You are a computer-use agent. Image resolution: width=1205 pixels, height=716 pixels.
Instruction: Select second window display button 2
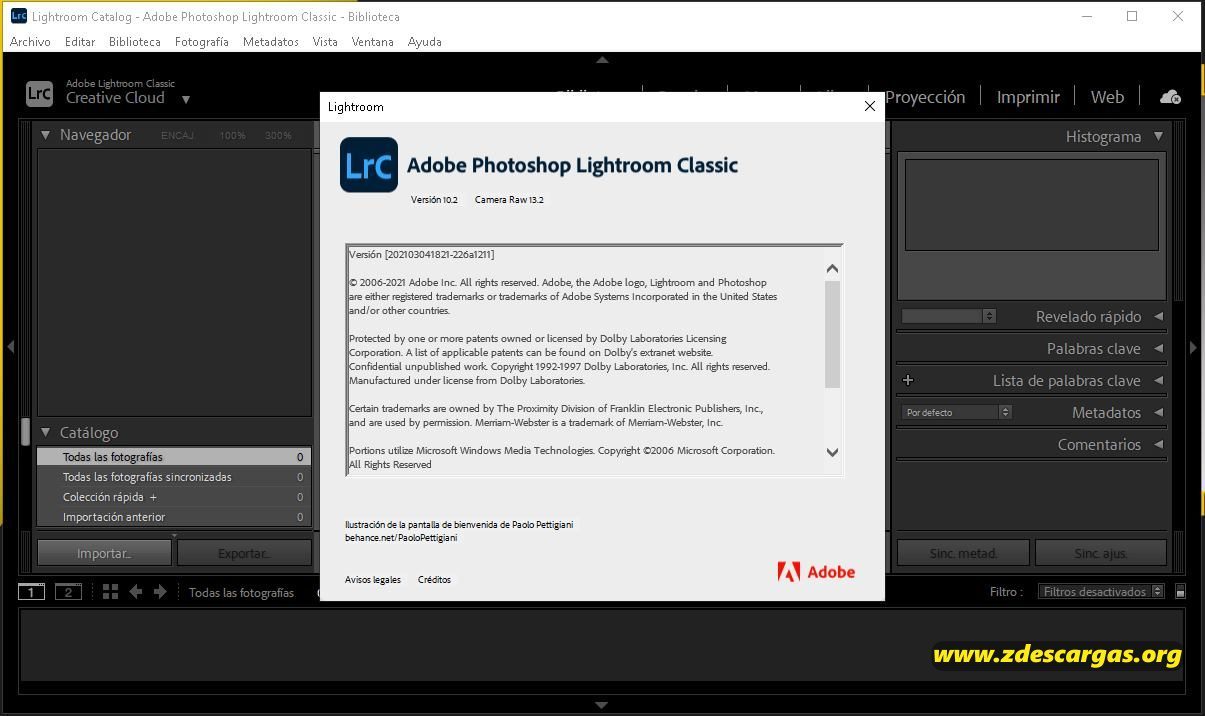[x=68, y=592]
